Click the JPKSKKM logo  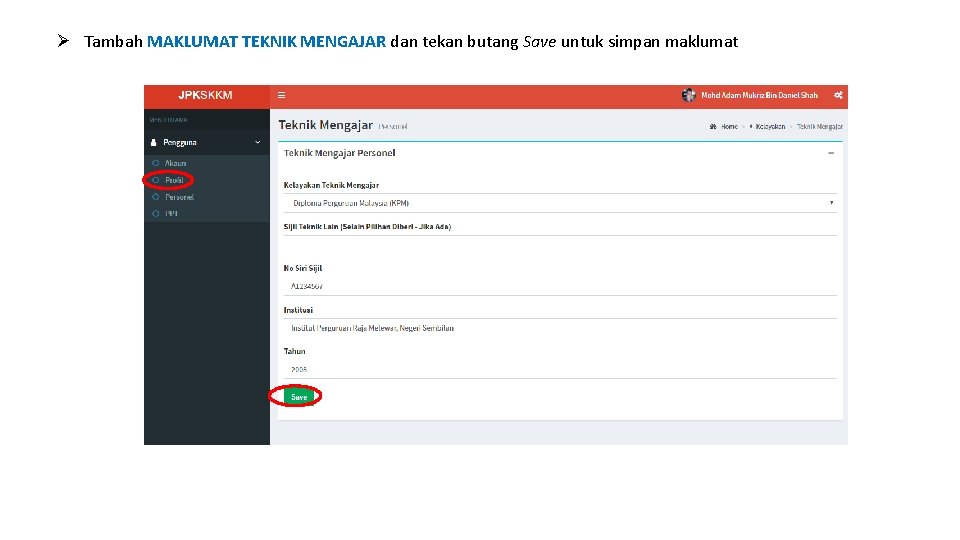point(205,95)
